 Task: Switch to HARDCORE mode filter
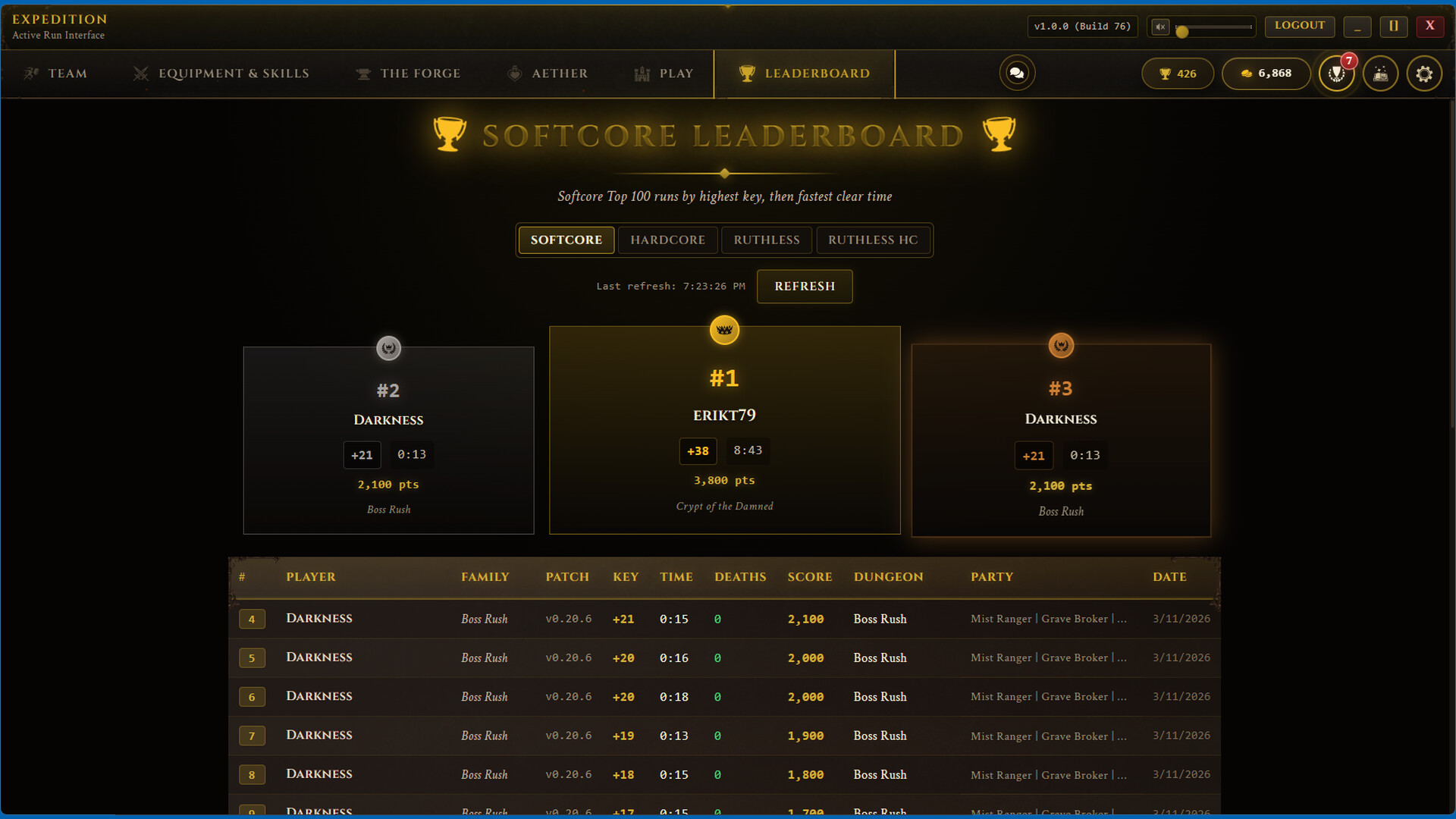pos(667,240)
